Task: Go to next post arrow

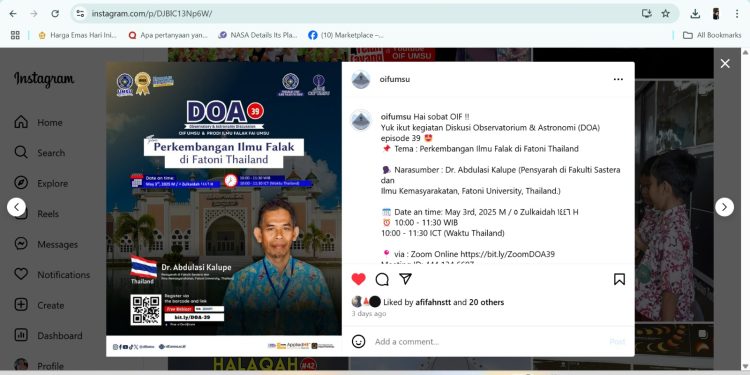Action: (x=724, y=207)
